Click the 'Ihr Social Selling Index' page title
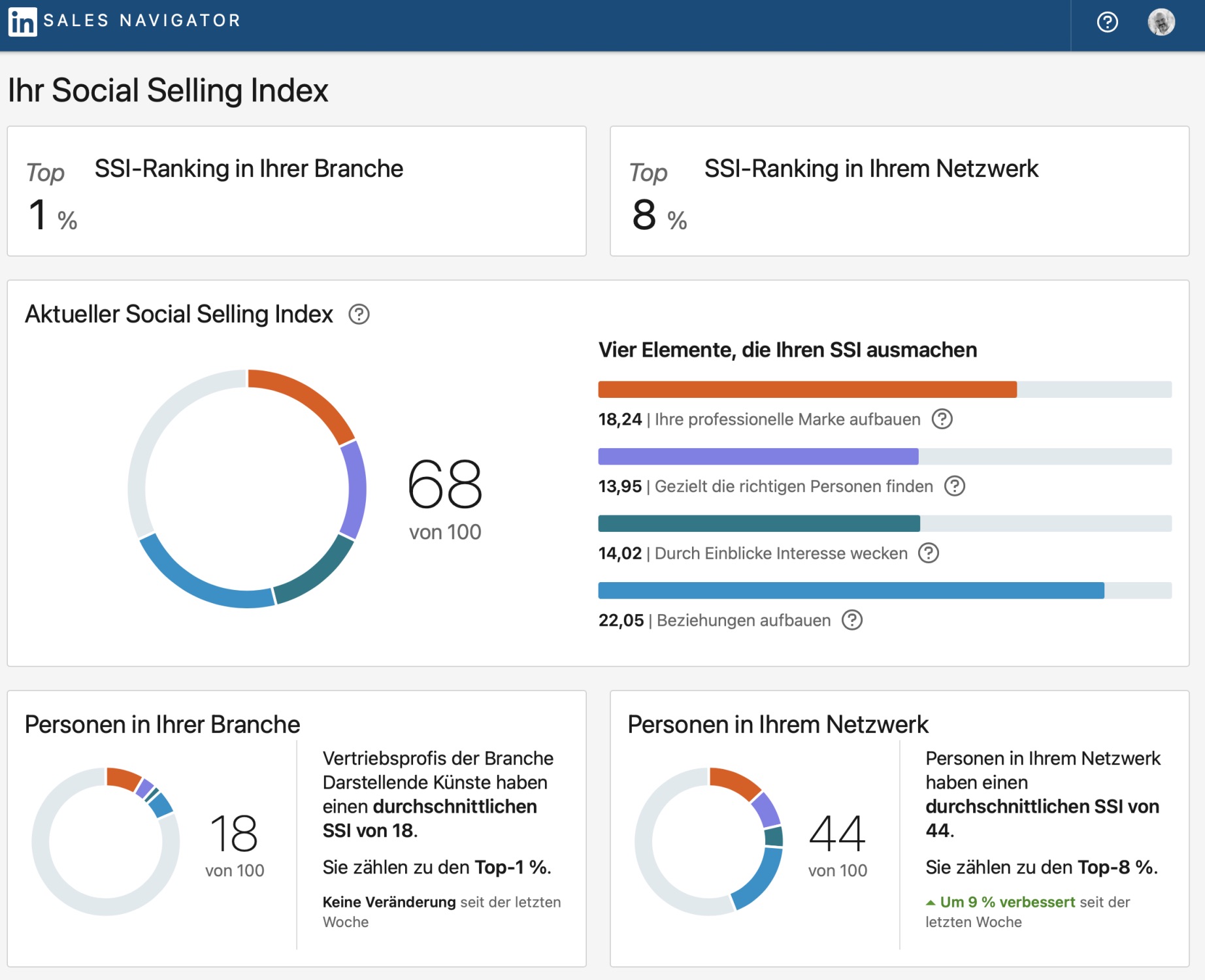 [168, 90]
